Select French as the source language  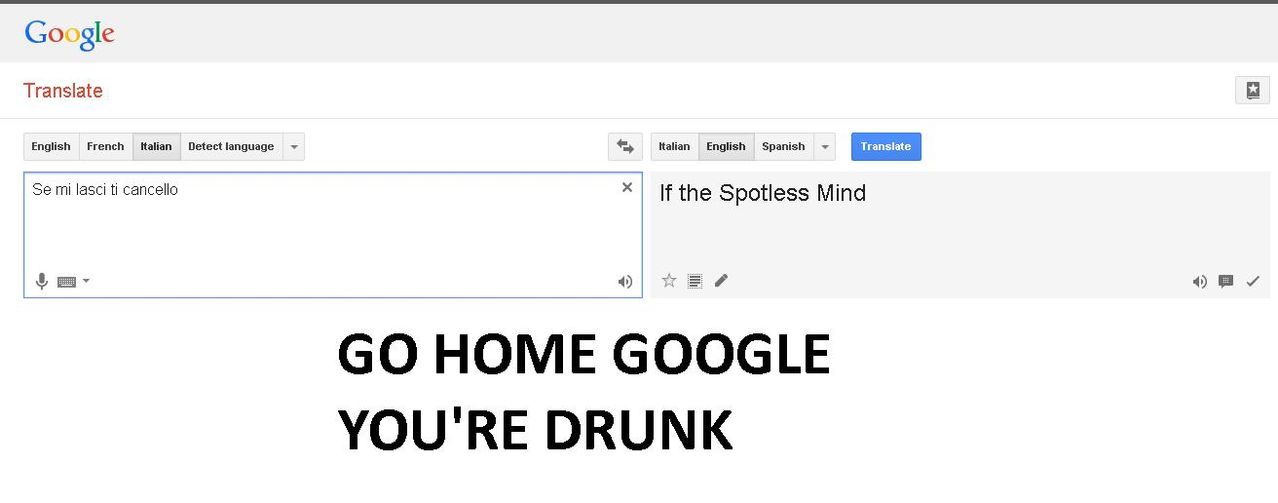click(x=105, y=147)
